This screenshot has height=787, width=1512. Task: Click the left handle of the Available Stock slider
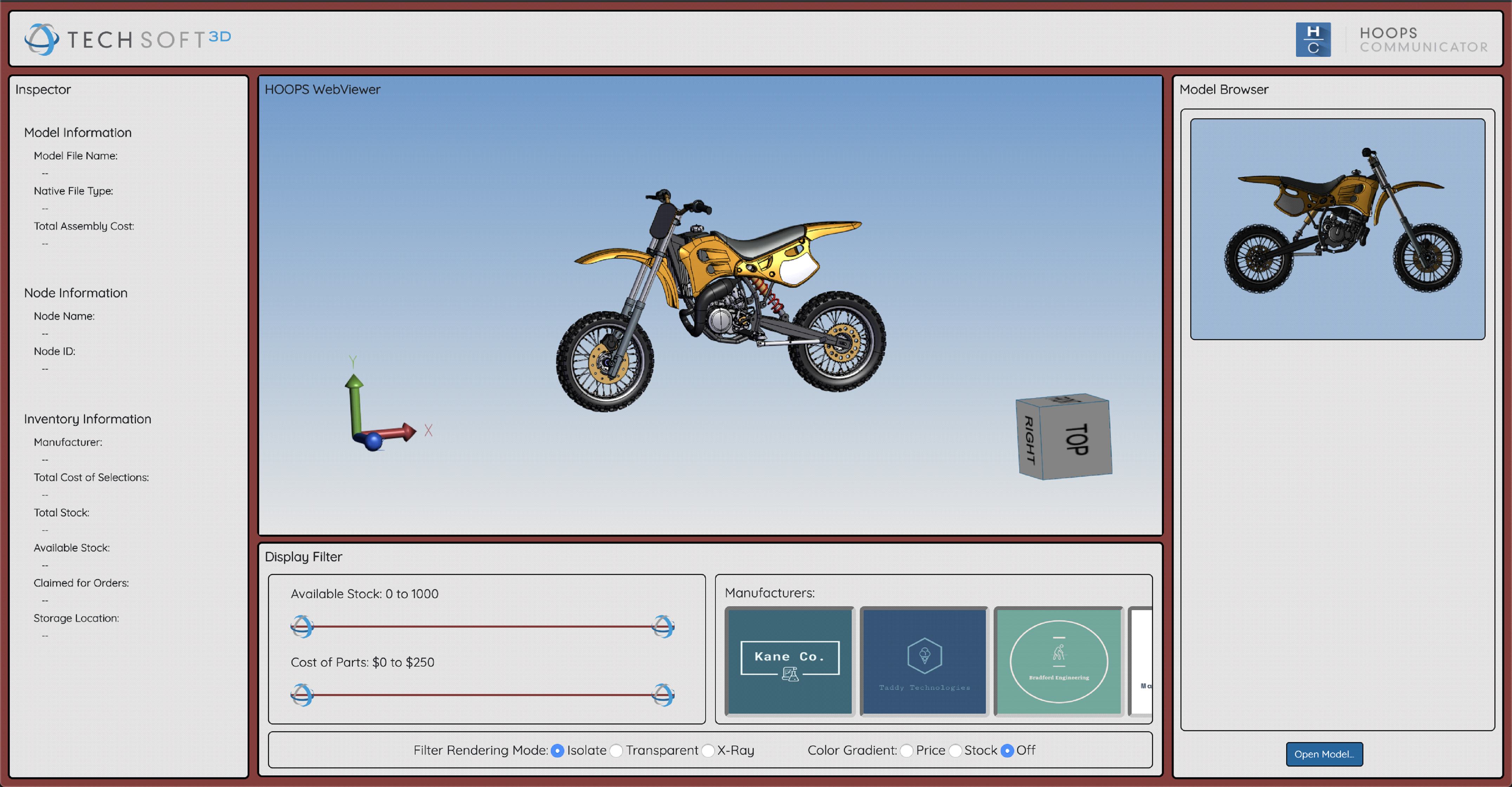302,626
